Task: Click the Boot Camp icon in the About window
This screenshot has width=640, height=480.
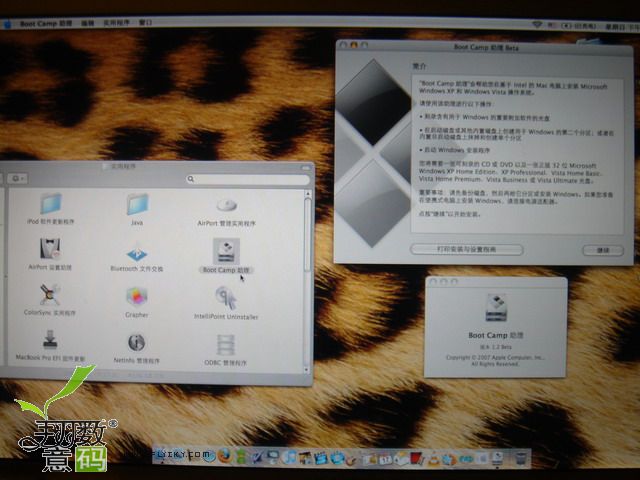Action: pos(496,307)
